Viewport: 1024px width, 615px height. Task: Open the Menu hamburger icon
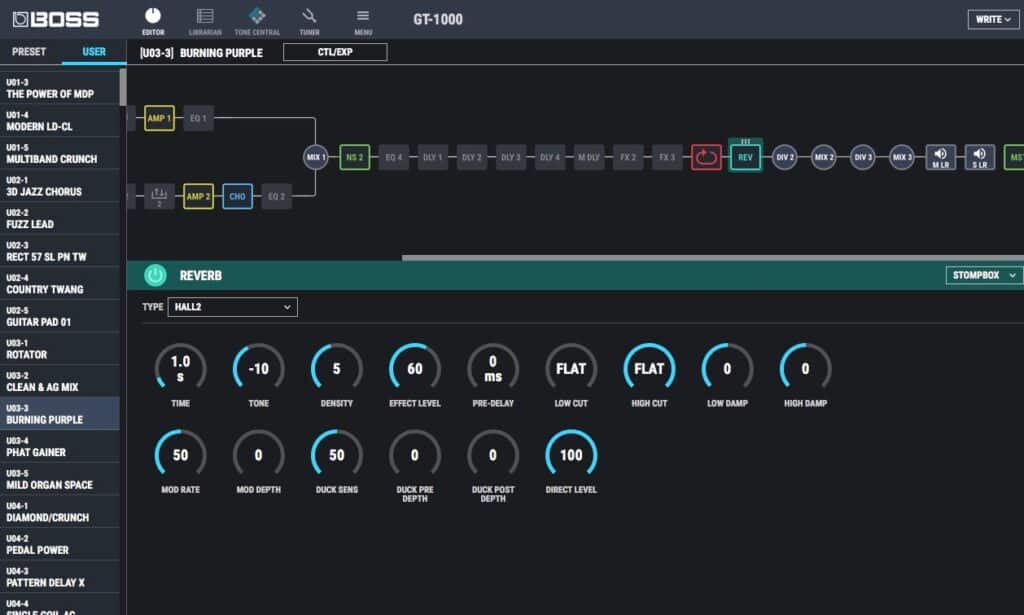363,21
